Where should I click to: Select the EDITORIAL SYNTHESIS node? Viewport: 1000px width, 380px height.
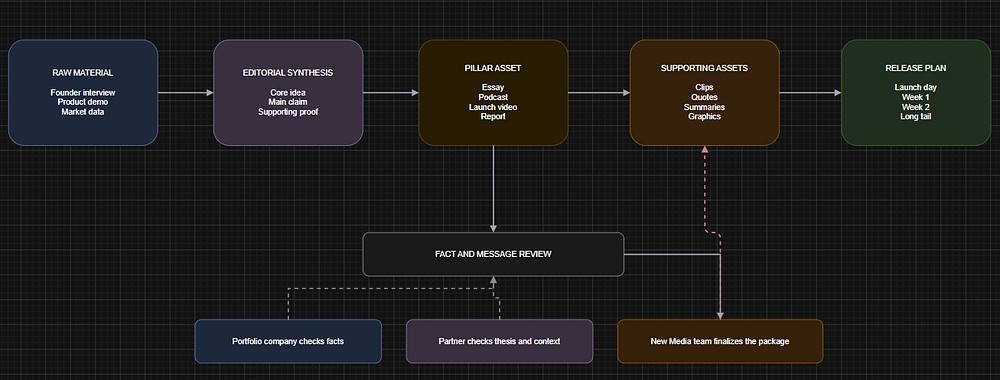point(288,92)
